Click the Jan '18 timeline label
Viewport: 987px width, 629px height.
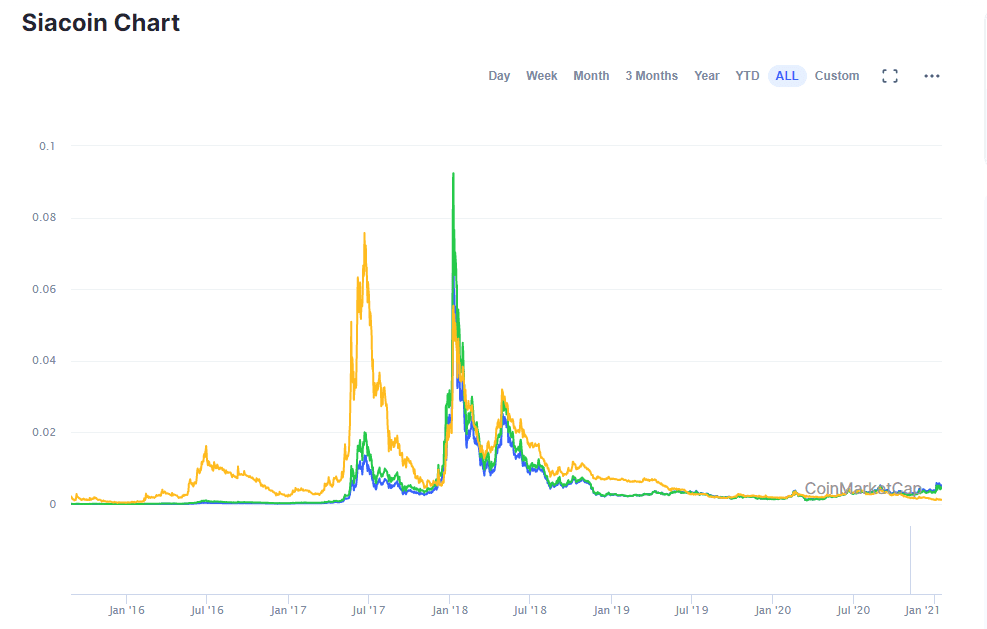click(x=449, y=610)
